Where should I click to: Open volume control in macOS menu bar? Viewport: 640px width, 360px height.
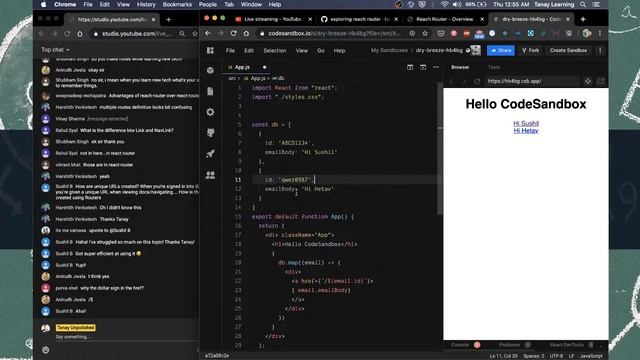pos(457,4)
